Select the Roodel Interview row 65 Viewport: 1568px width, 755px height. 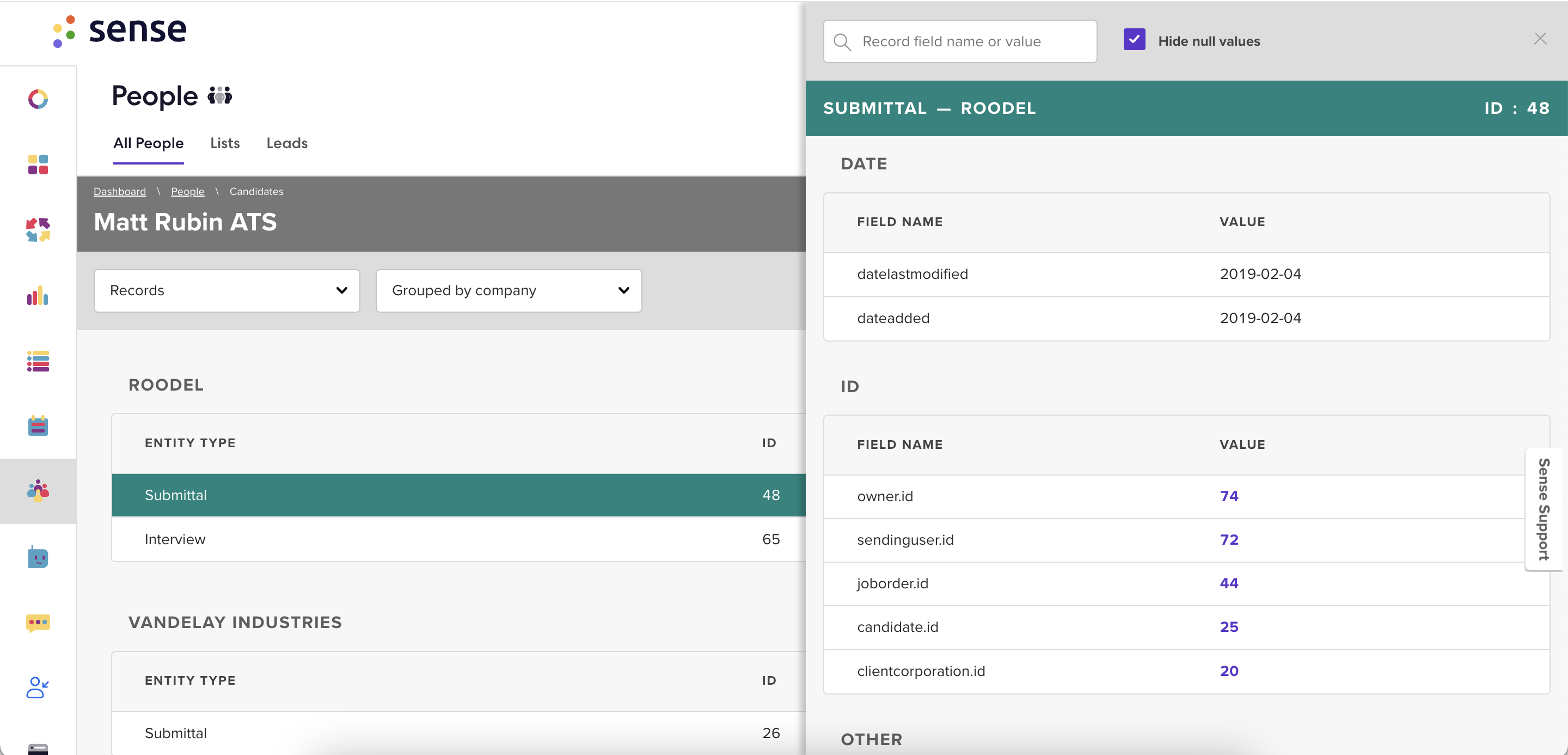point(459,539)
